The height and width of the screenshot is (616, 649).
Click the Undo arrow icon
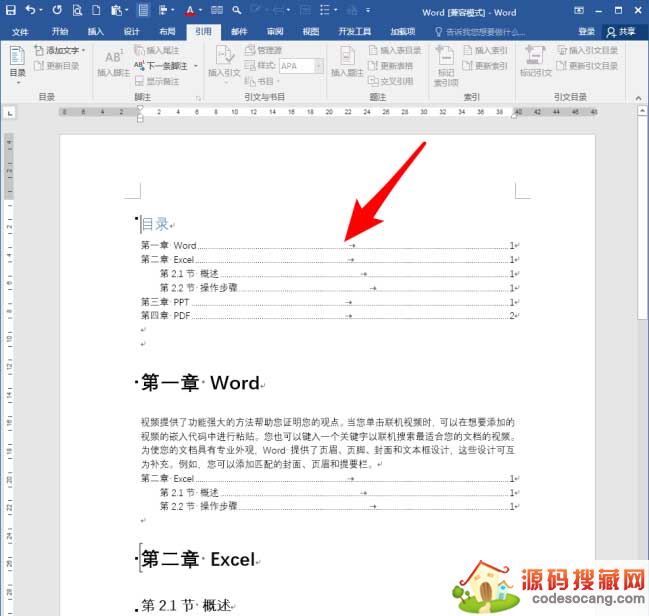pyautogui.click(x=30, y=11)
